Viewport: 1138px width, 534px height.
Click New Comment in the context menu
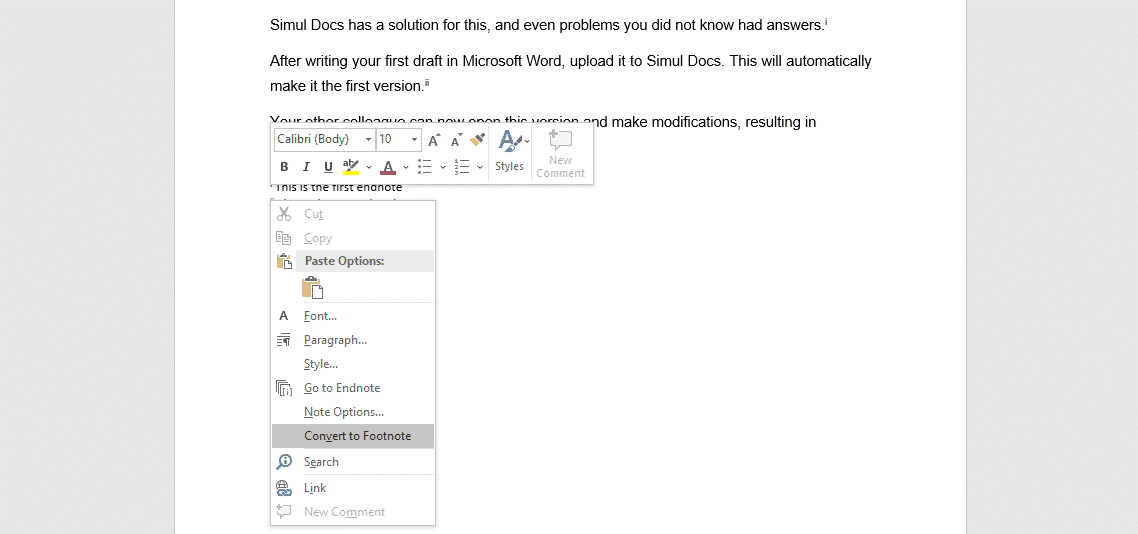tap(353, 512)
